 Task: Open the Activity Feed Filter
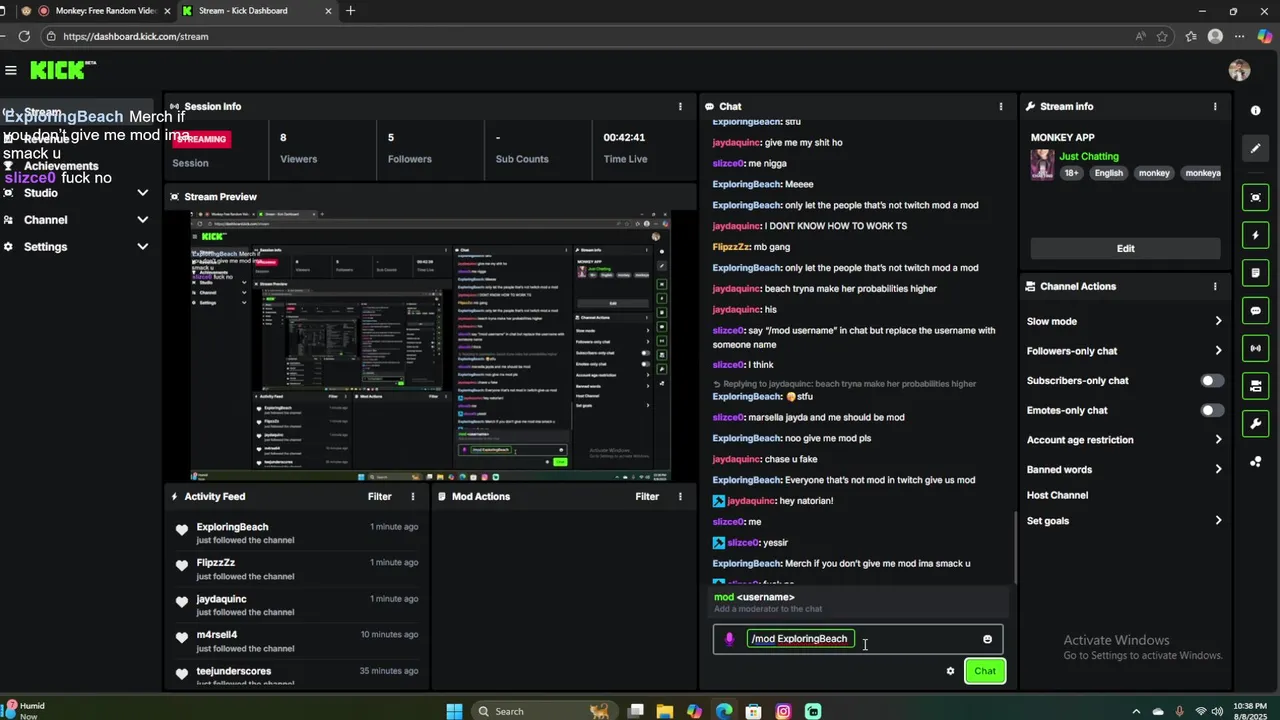tap(380, 496)
